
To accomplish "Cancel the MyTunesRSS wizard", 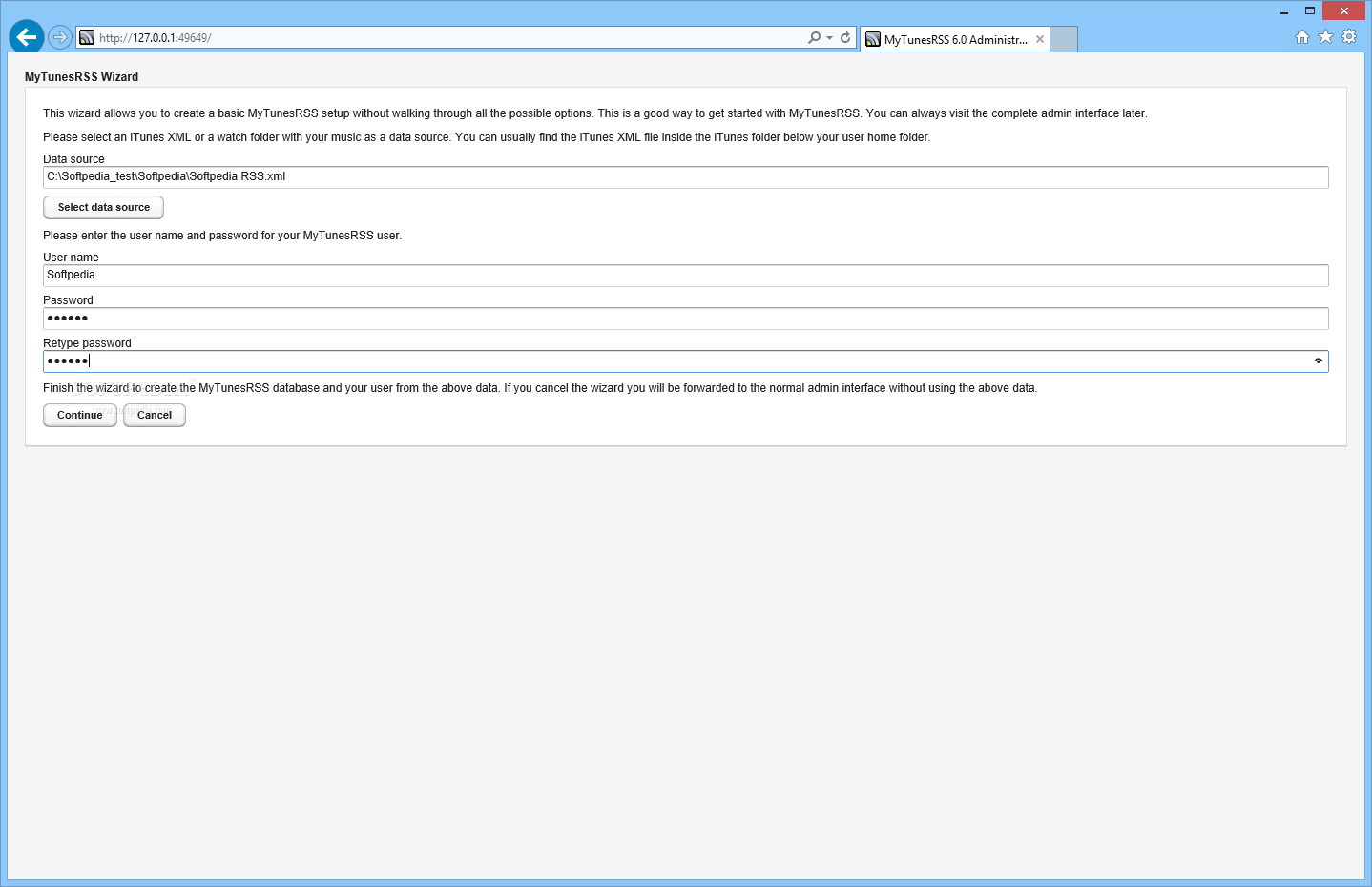I will tap(155, 415).
